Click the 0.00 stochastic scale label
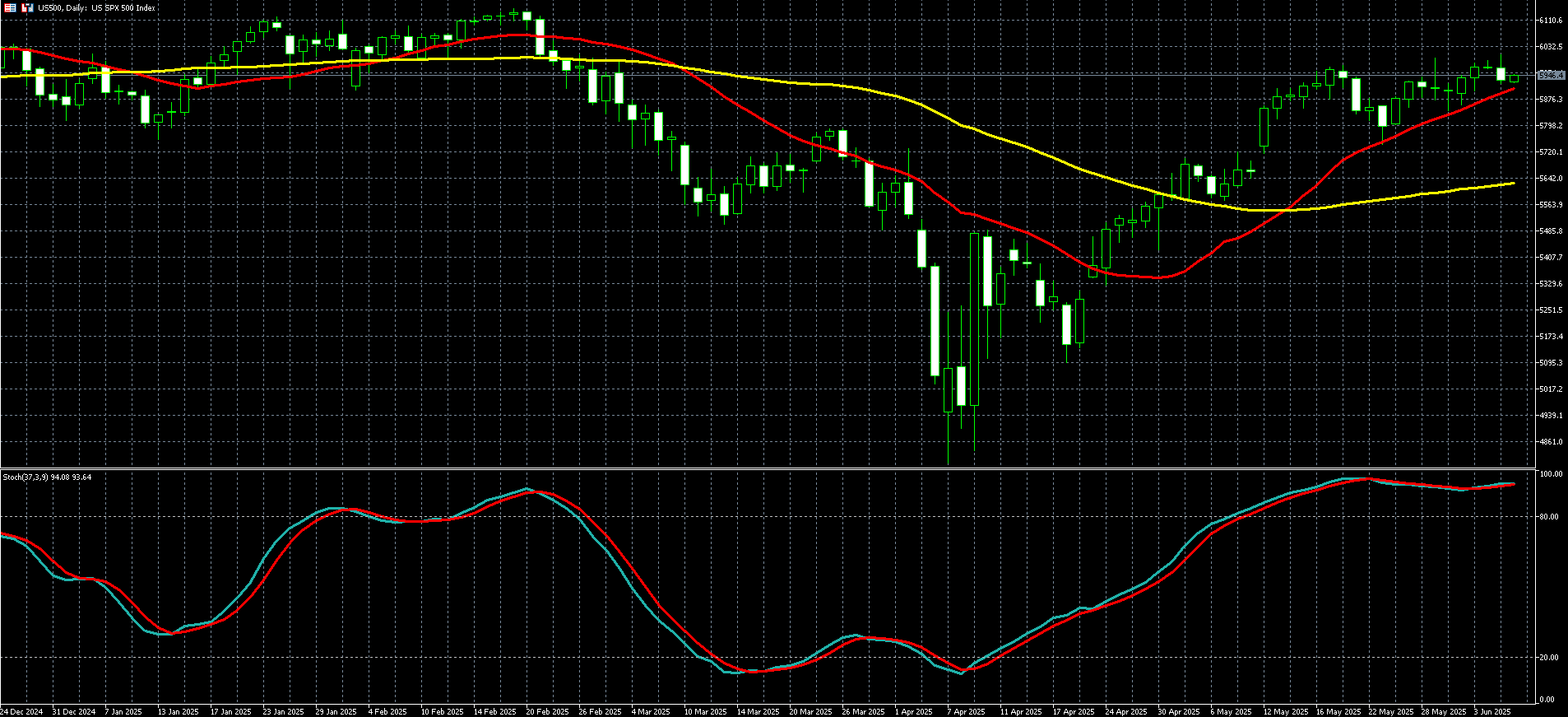The height and width of the screenshot is (717, 1568). (x=1548, y=700)
